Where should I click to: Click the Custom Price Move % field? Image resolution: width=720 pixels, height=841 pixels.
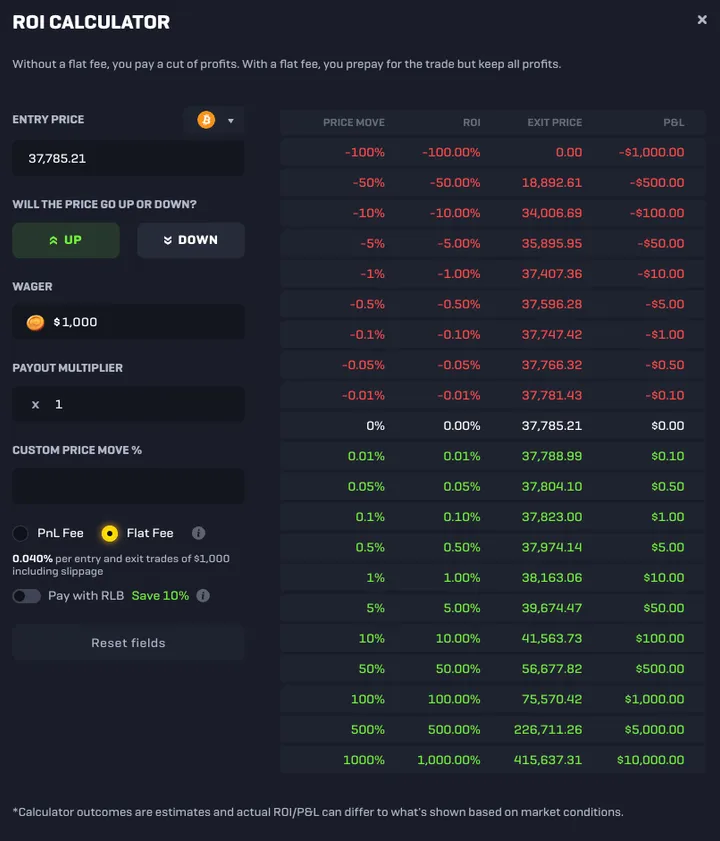[128, 486]
